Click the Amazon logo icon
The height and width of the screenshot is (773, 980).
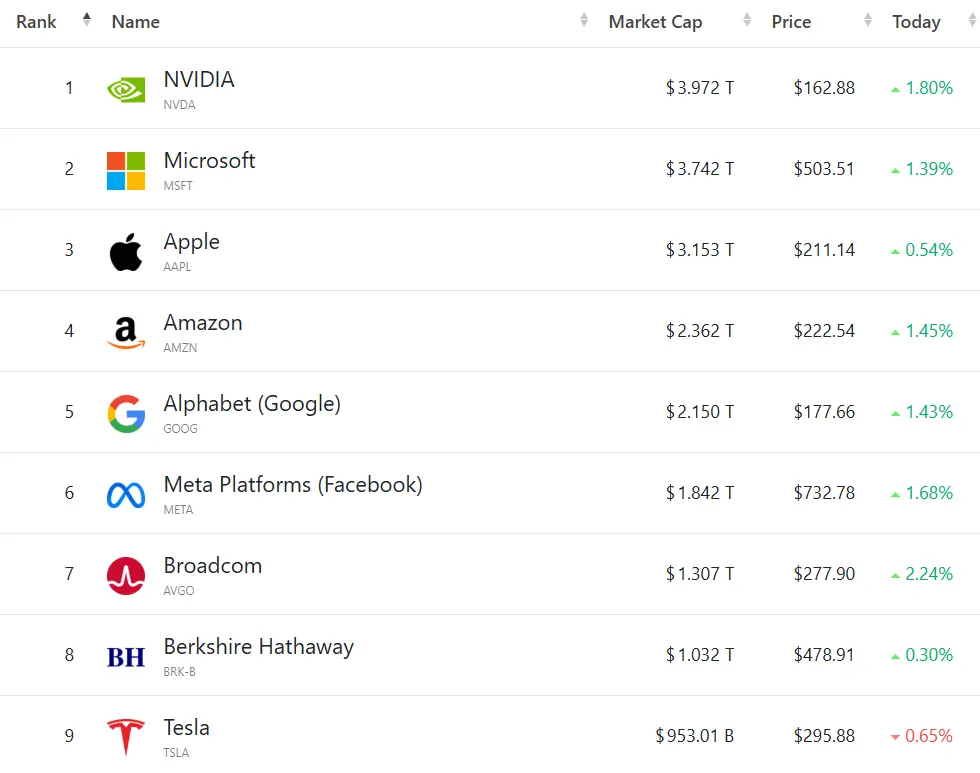tap(126, 332)
